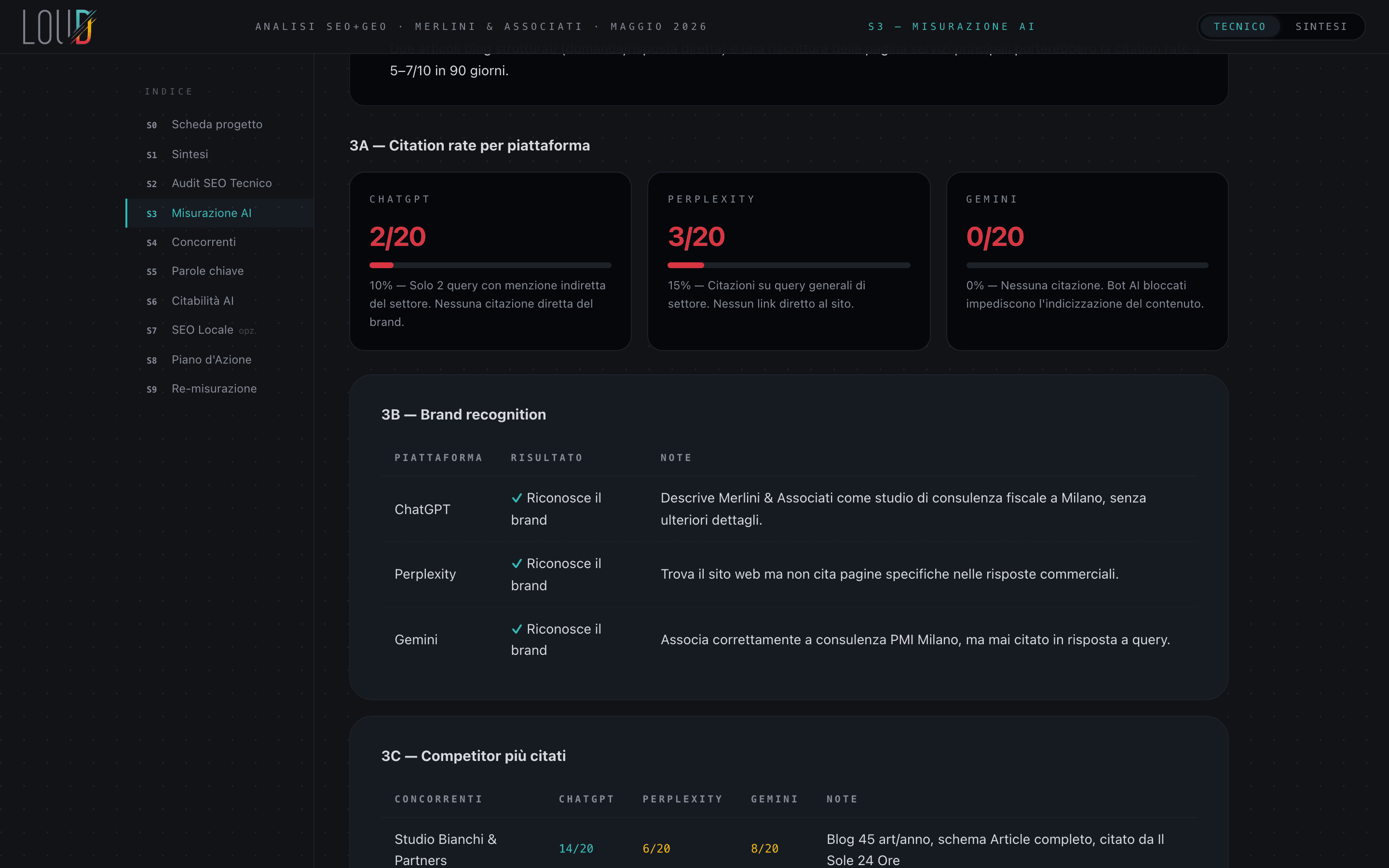This screenshot has width=1389, height=868.
Task: Click the checkmark in the Gemini brand row
Action: coord(517,629)
